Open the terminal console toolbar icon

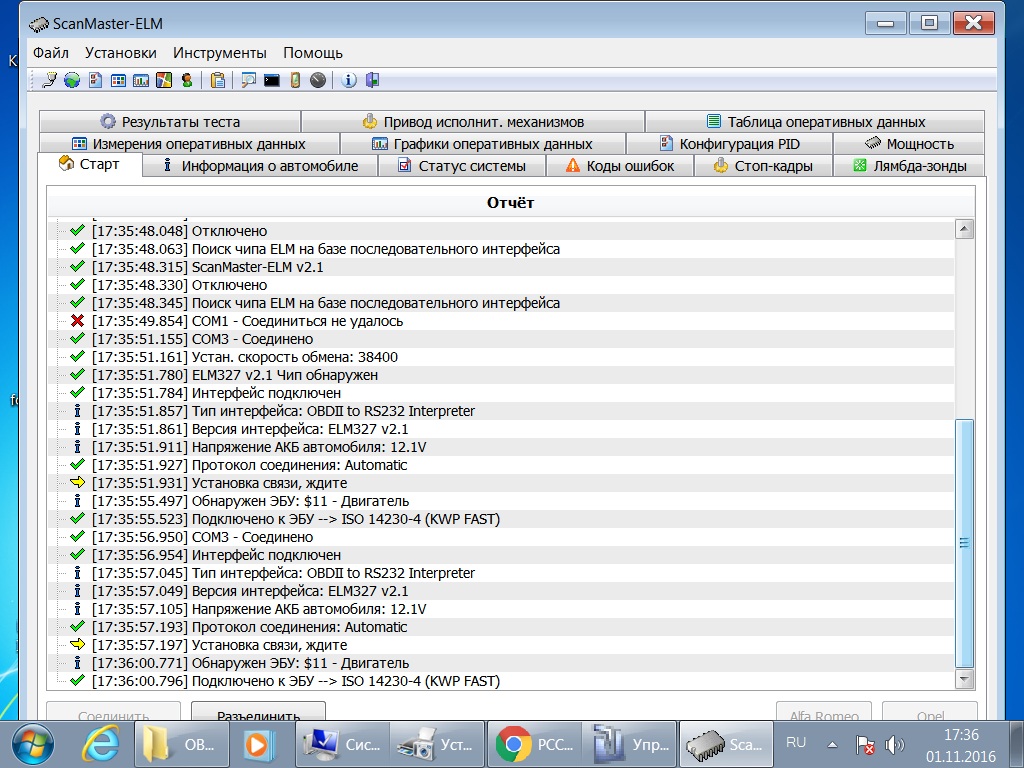point(271,80)
